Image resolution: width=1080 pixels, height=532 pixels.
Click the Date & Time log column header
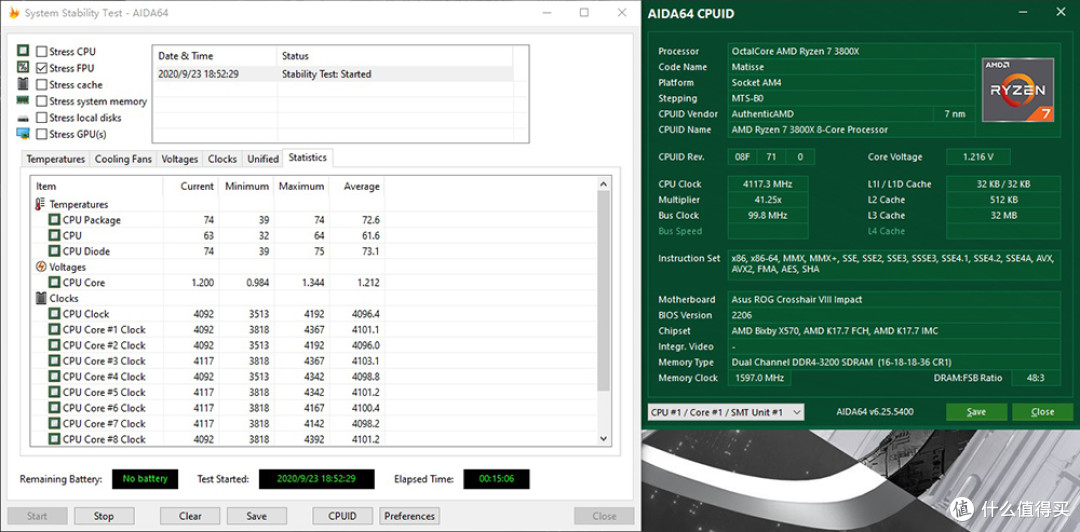[215, 56]
